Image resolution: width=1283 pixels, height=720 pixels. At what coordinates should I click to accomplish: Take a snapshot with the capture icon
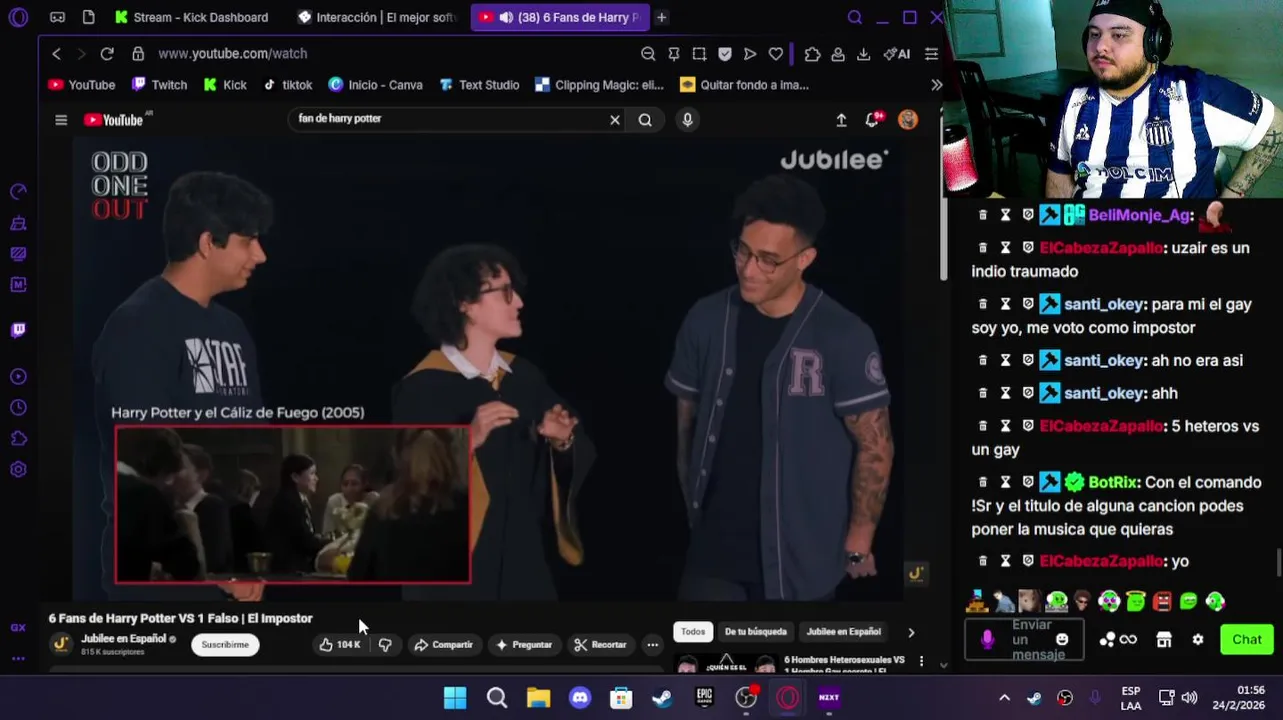[699, 54]
